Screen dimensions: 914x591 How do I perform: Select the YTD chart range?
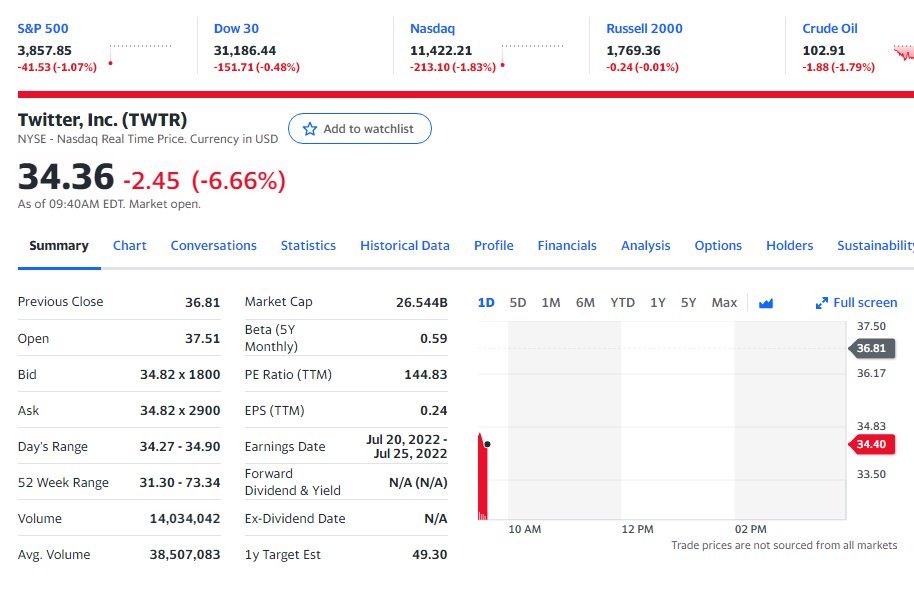(x=623, y=303)
